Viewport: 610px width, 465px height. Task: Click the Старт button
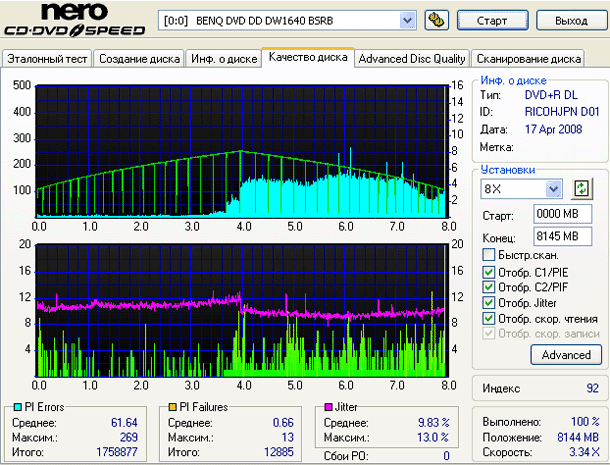492,20
